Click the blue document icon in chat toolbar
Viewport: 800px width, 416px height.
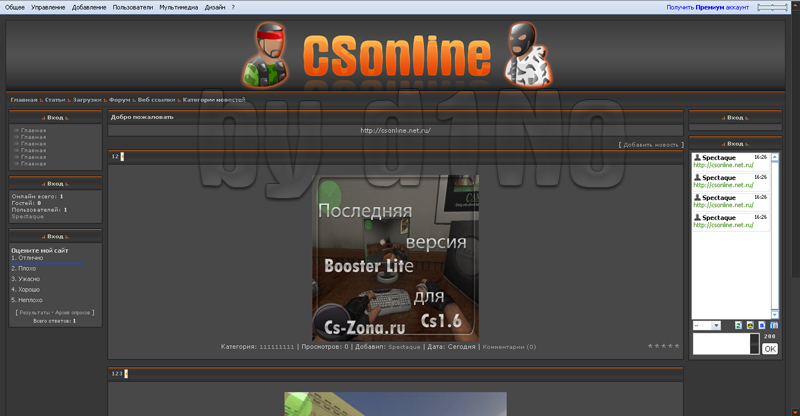click(762, 326)
